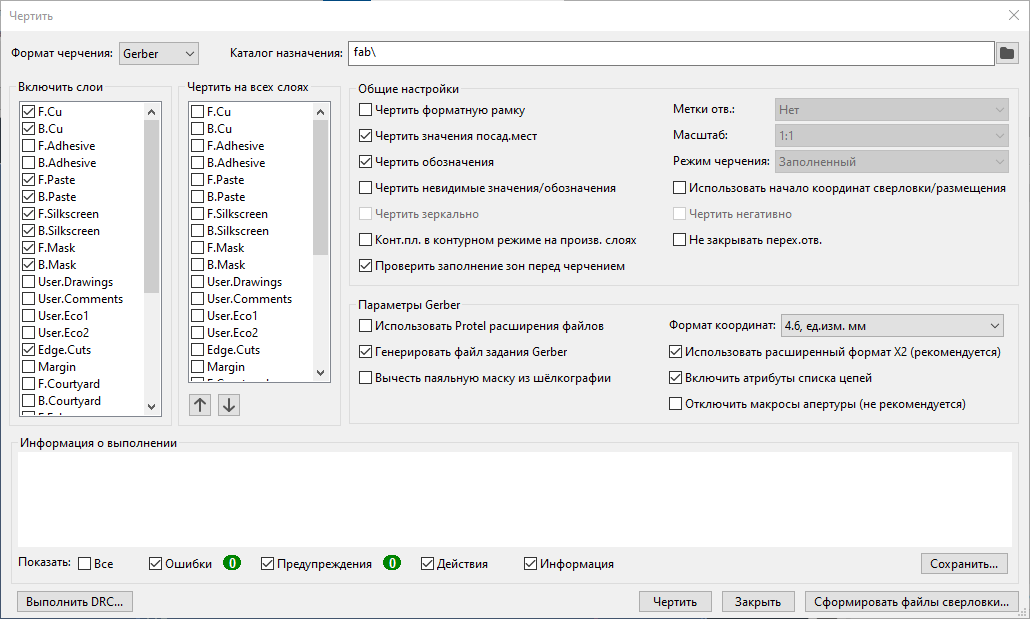This screenshot has width=1030, height=619.
Task: Uncheck Edge.Cuts in the included layers list
Action: coord(29,350)
